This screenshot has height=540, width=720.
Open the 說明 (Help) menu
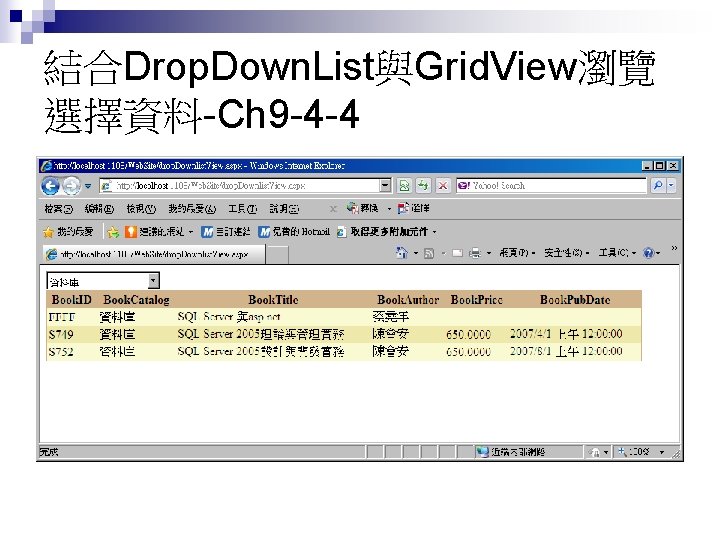tap(284, 209)
